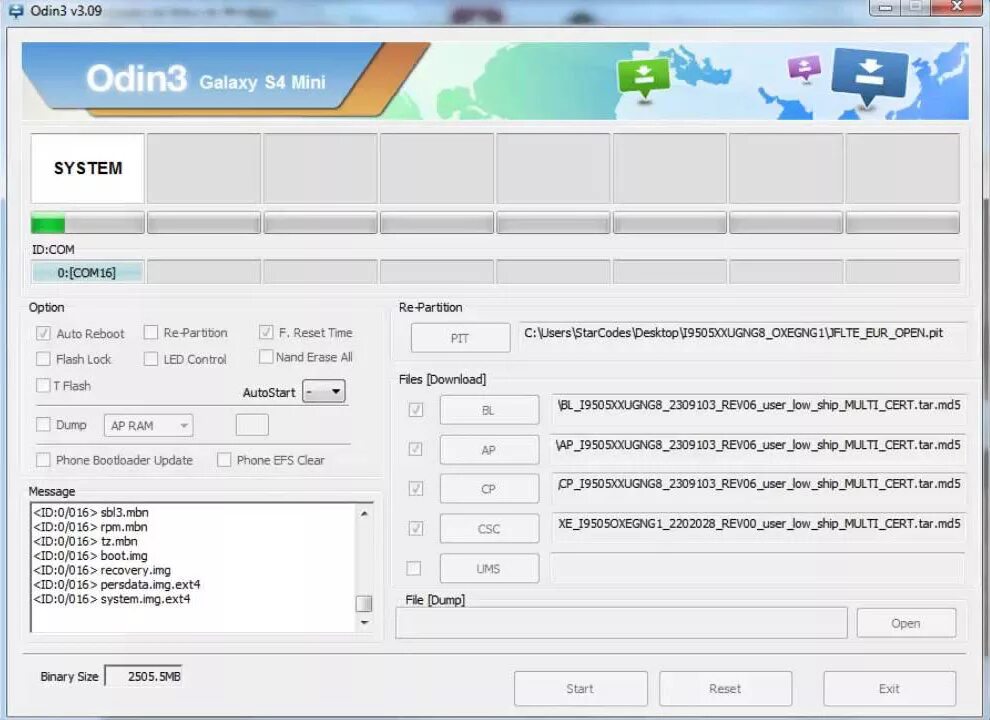Click the Open button for File Dump

(906, 623)
